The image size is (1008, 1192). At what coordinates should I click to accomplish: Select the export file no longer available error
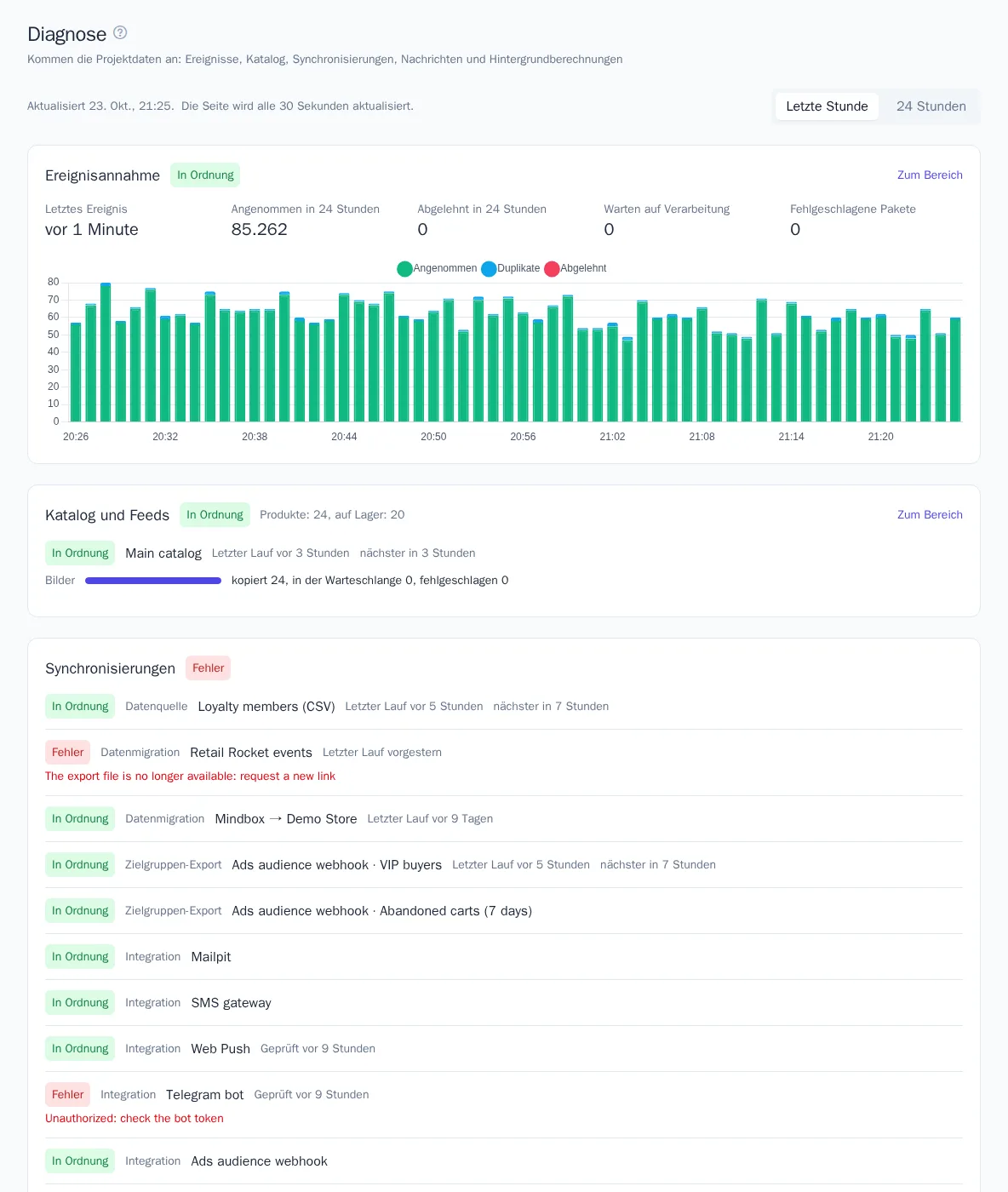(190, 777)
